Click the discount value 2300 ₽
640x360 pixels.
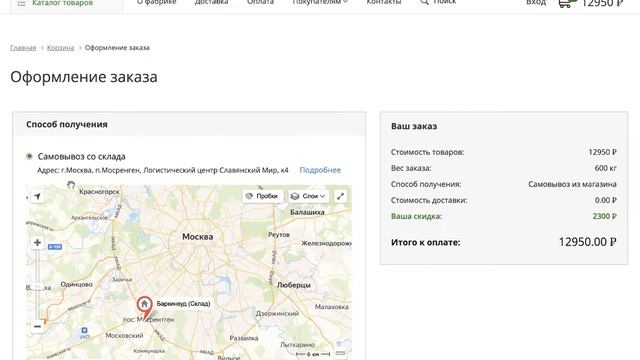pos(604,216)
